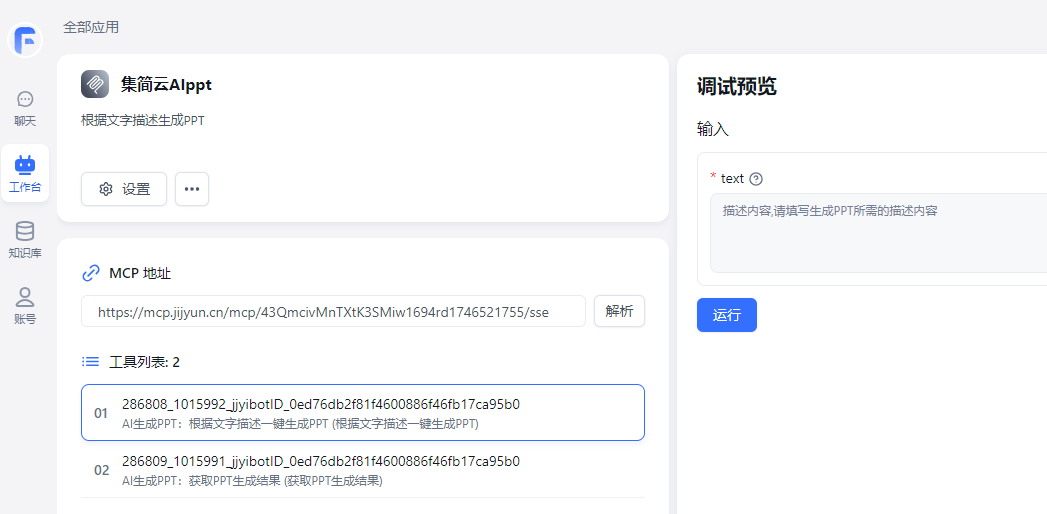Click the gear icon in 设置 button
Image resolution: width=1047 pixels, height=514 pixels.
point(106,189)
